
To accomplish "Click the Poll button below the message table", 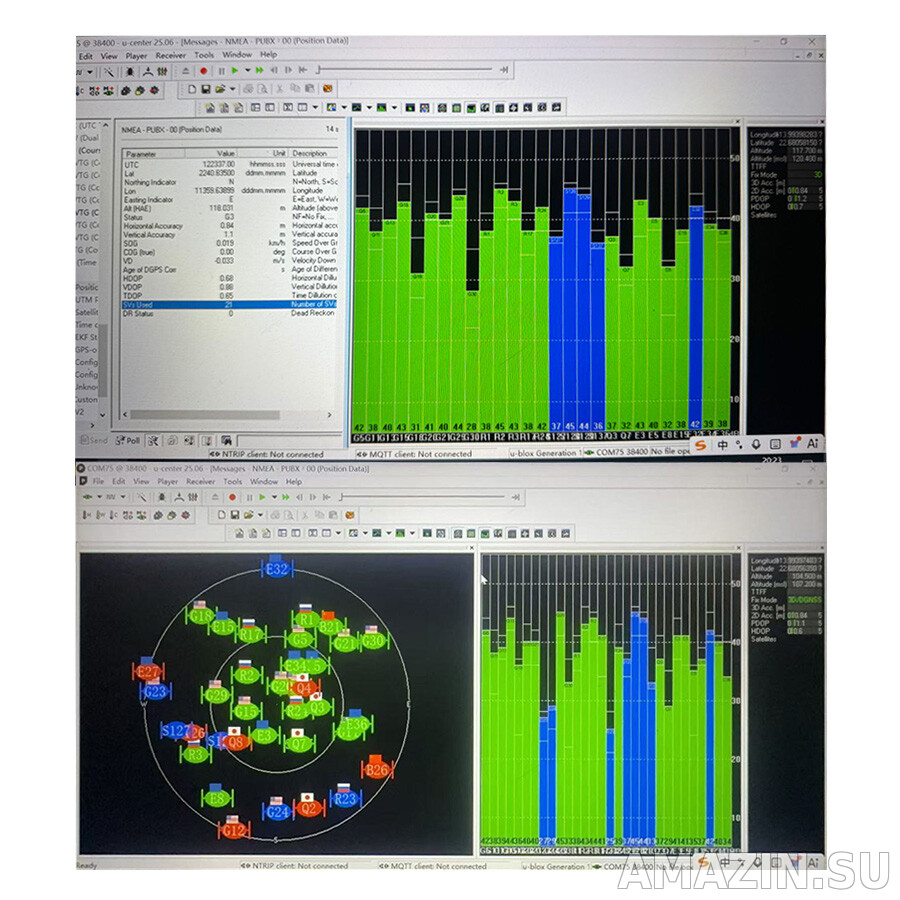I will point(128,440).
